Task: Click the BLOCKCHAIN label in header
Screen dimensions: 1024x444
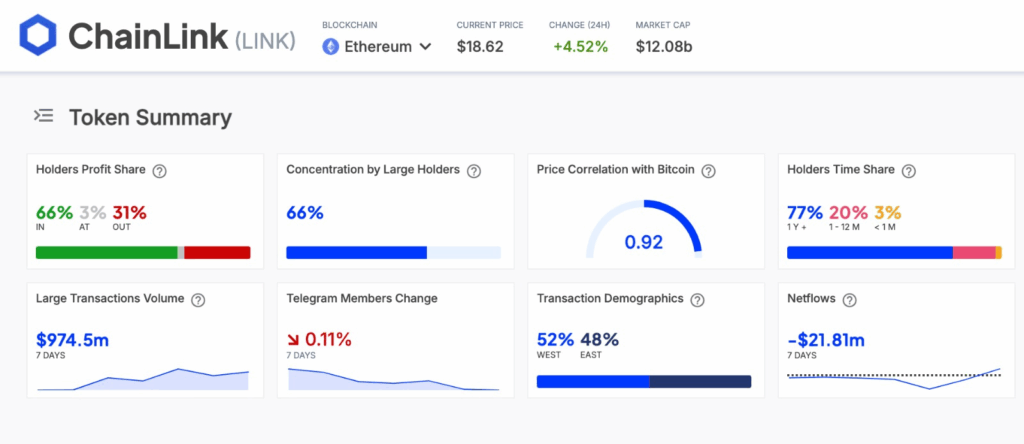Action: coord(350,25)
